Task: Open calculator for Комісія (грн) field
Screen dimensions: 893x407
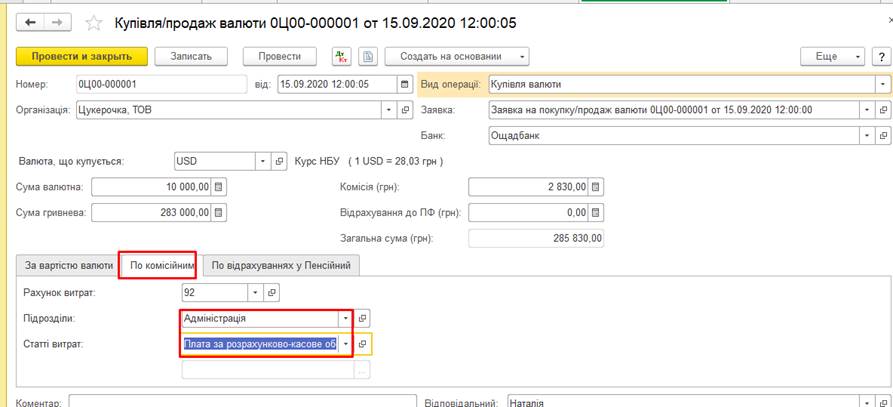Action: [596, 187]
